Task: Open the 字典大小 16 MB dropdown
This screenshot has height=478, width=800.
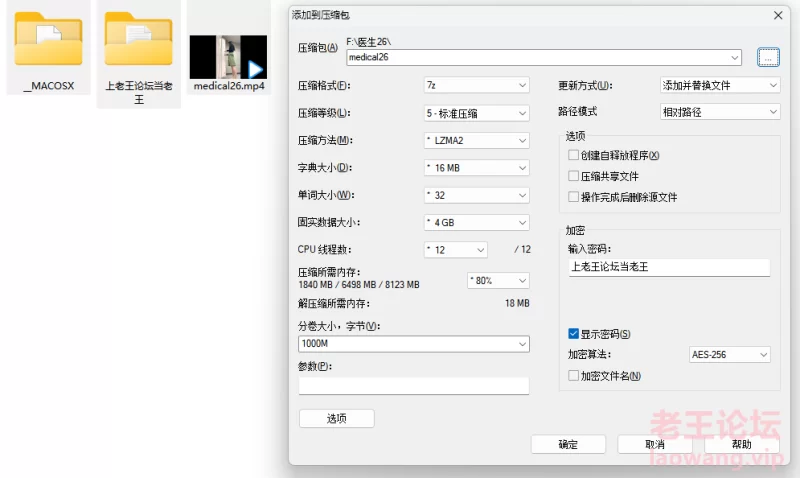Action: tap(477, 168)
